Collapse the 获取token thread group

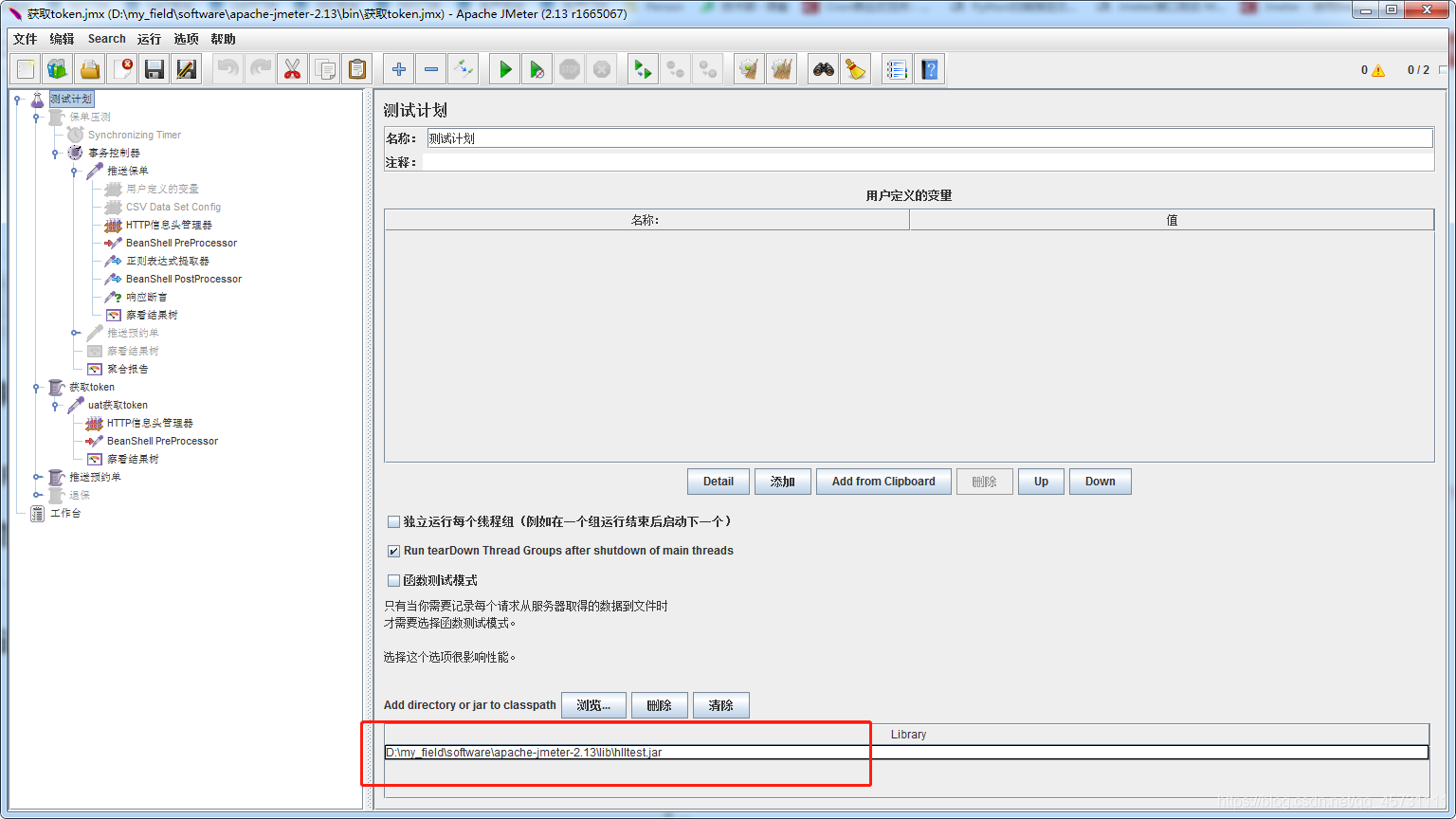click(x=38, y=387)
